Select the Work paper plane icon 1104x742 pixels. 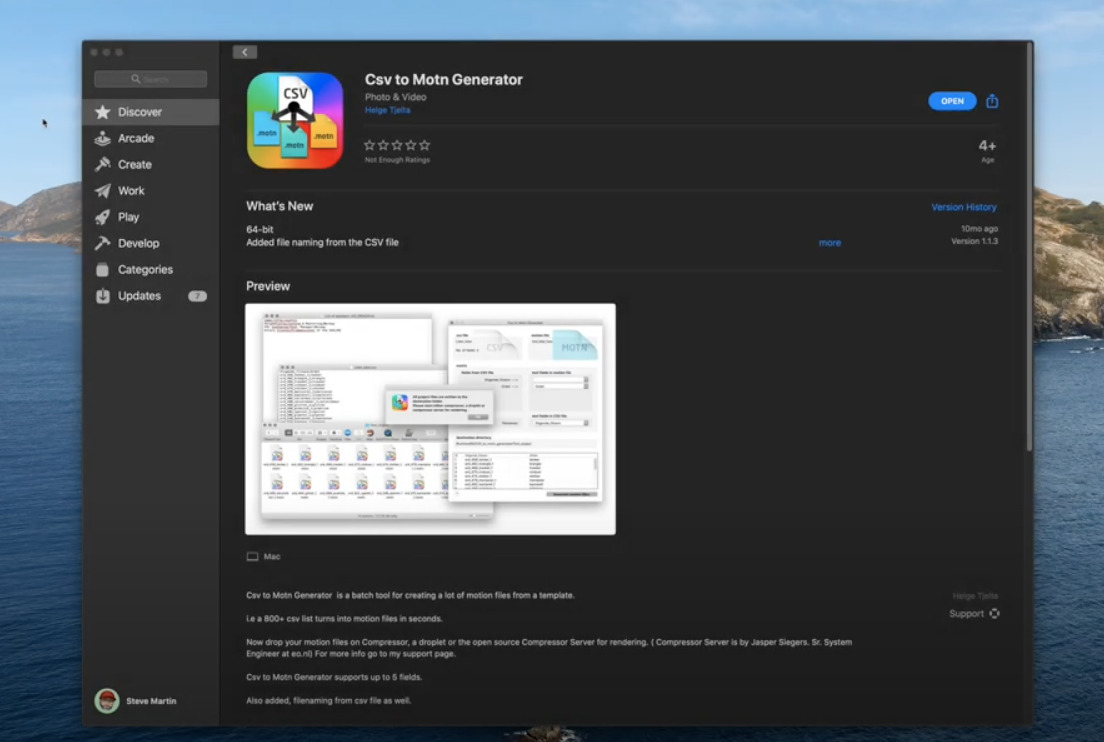click(103, 191)
